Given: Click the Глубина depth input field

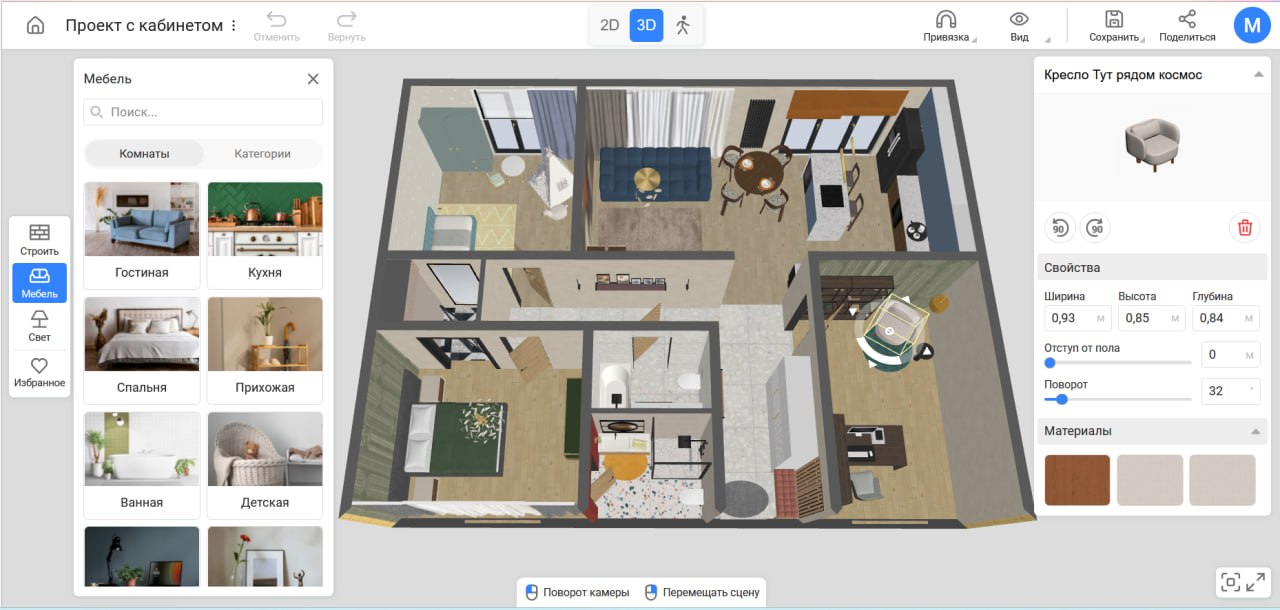Looking at the screenshot, I should click(1226, 318).
